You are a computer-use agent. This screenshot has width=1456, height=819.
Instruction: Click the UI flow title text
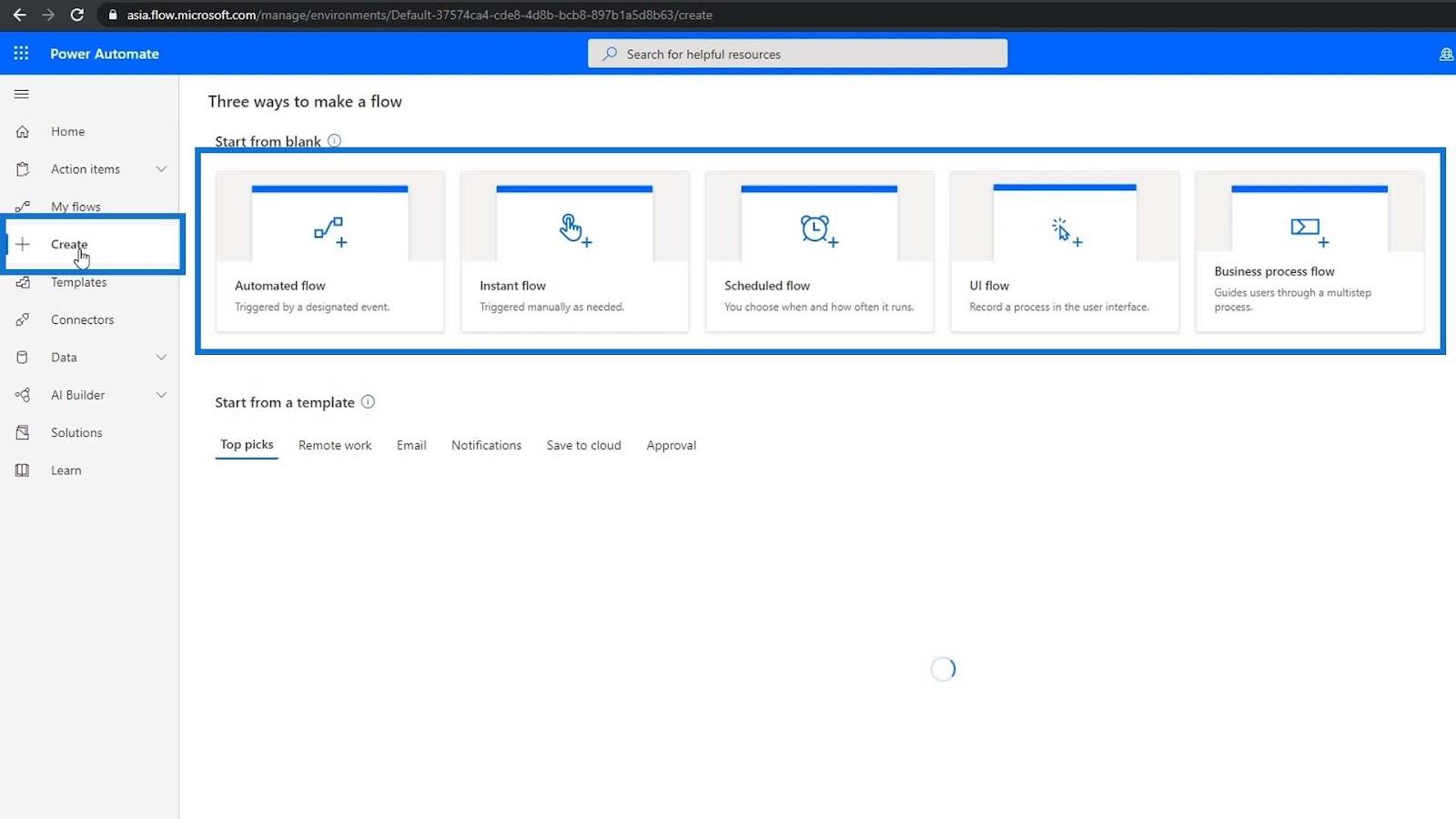tap(989, 286)
